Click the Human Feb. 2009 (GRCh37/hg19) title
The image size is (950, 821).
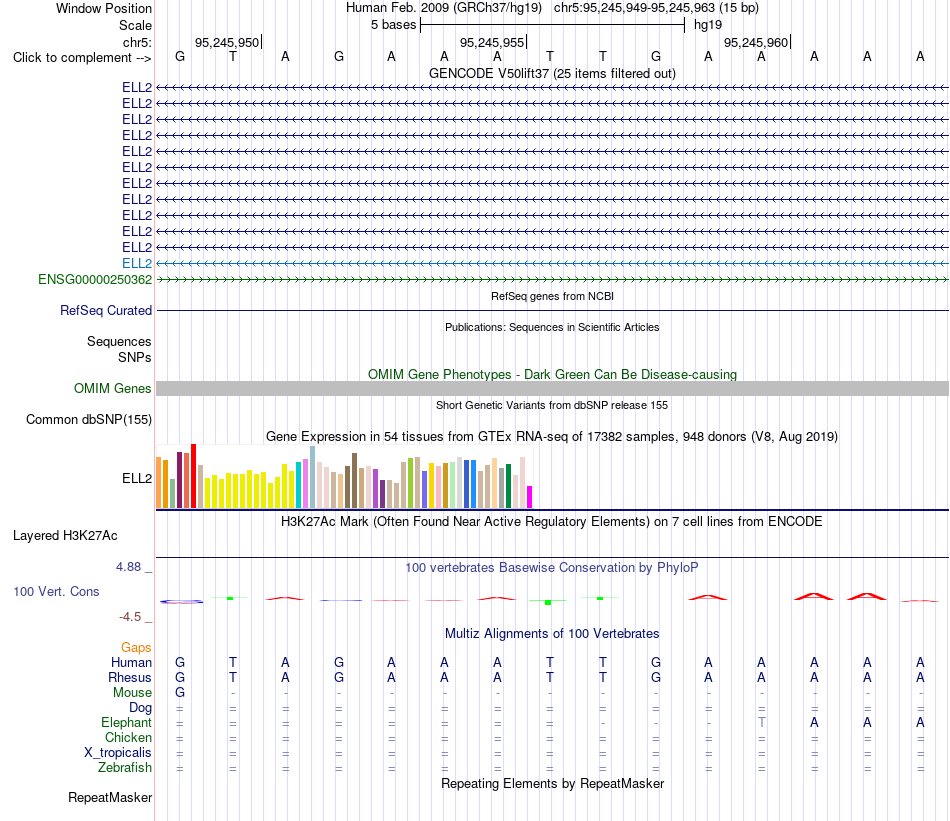pos(443,8)
